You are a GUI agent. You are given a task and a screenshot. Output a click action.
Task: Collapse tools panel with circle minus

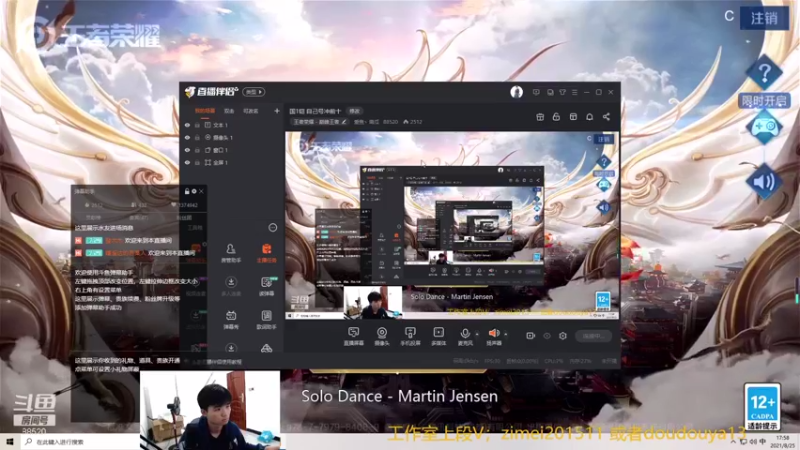pyautogui.click(x=273, y=228)
